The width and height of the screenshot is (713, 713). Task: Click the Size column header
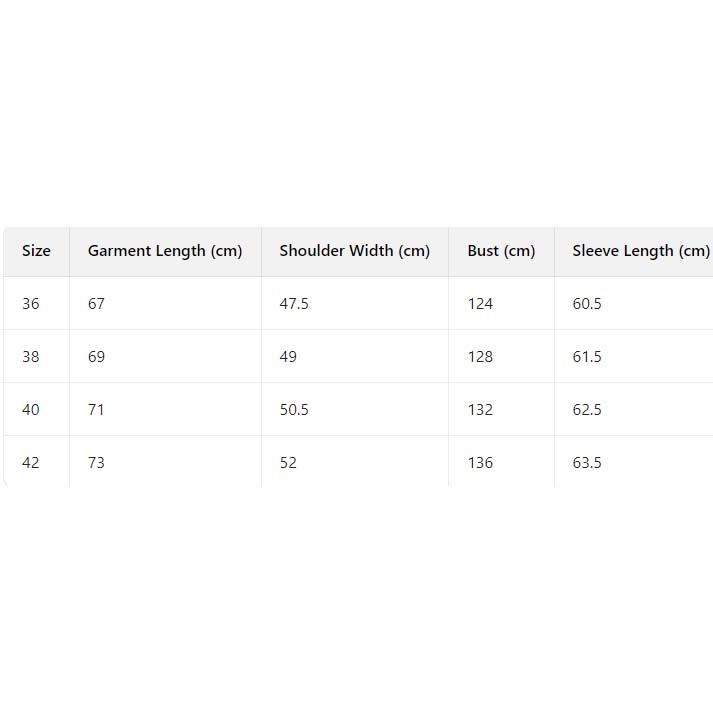36,251
